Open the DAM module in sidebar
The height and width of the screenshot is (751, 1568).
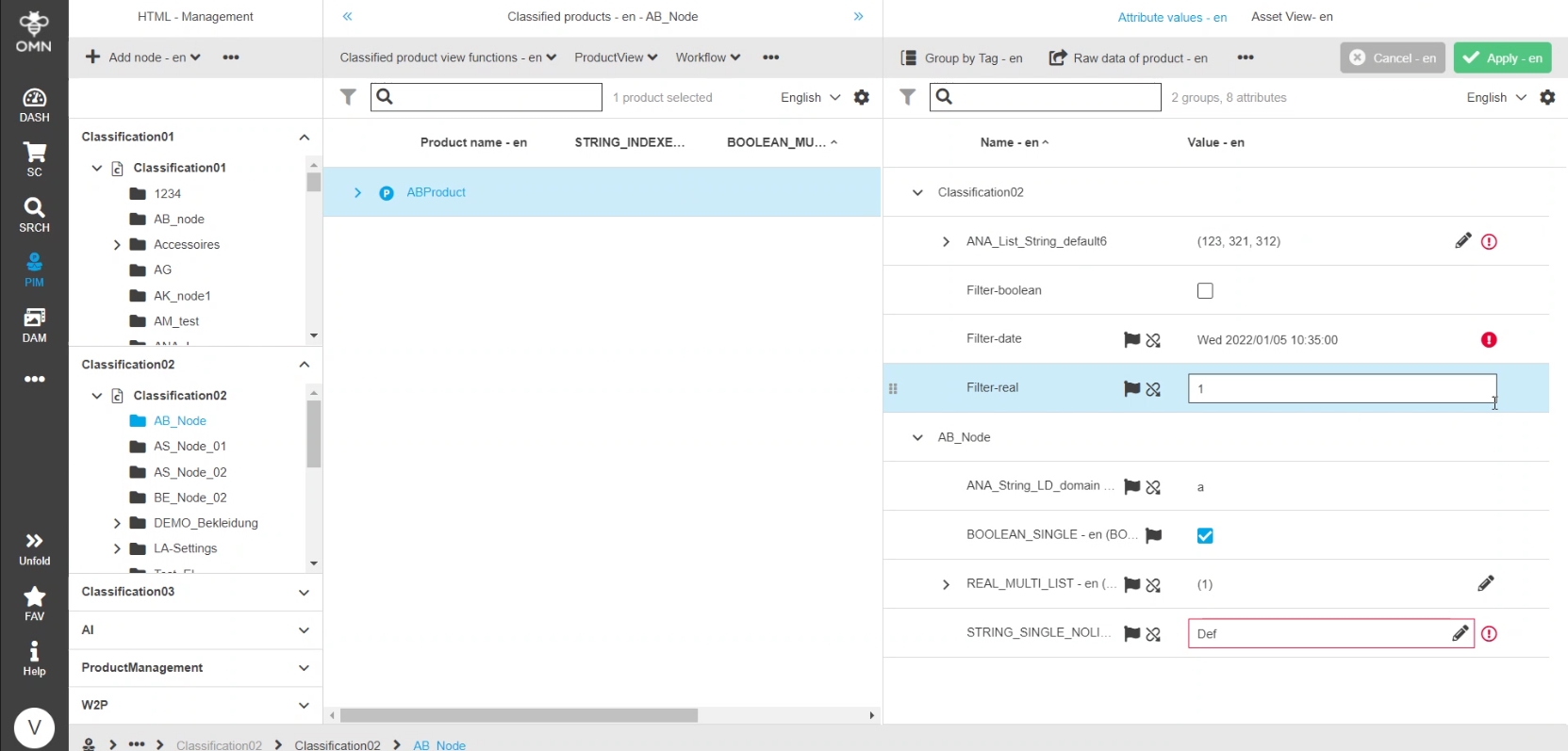(x=34, y=325)
